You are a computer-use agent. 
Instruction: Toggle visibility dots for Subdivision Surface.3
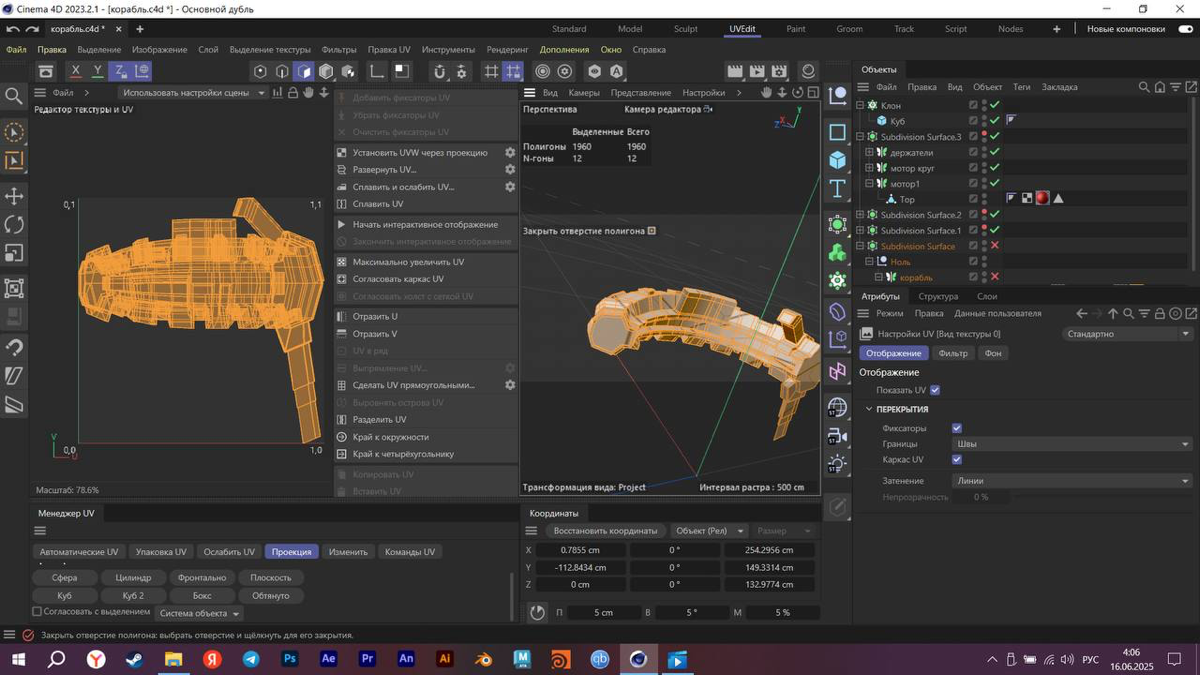tap(984, 137)
